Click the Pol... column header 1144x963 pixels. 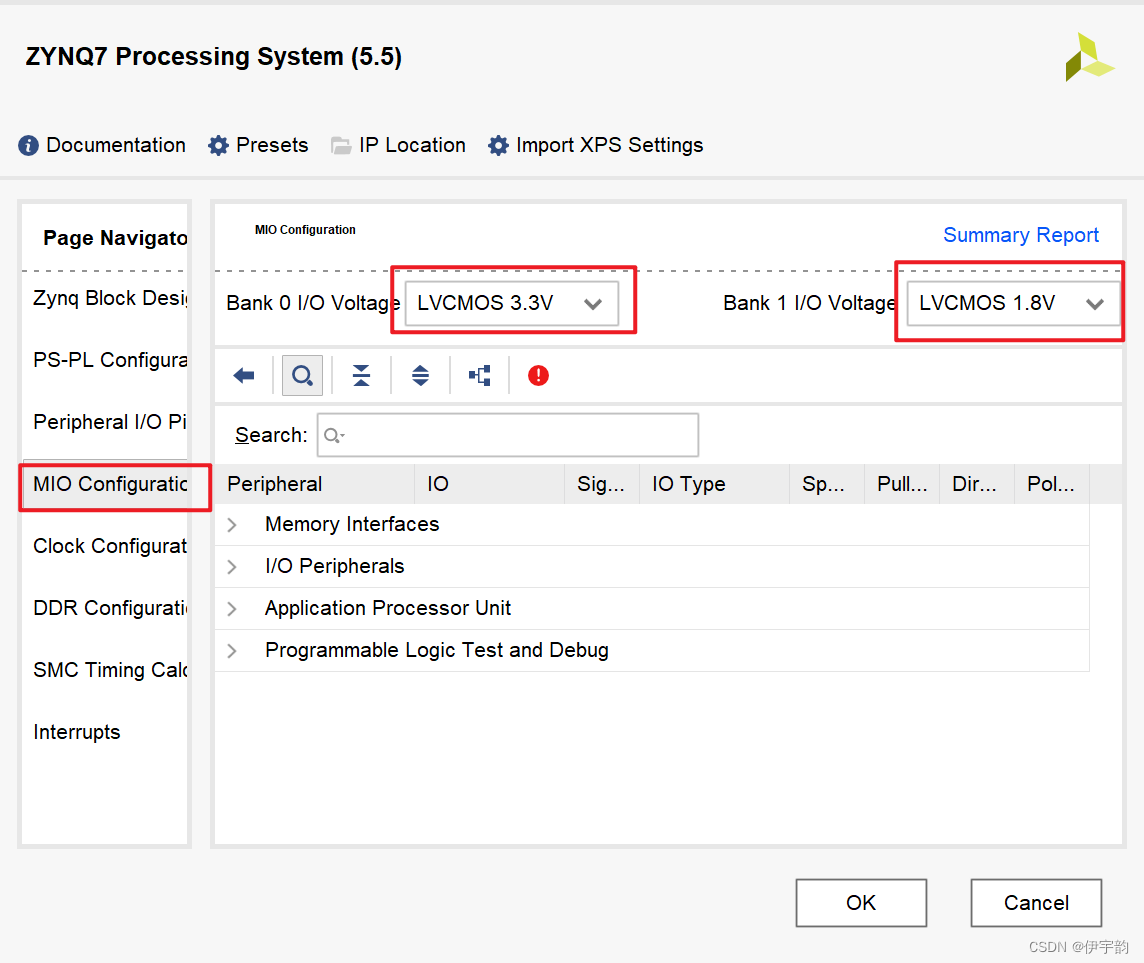point(1051,484)
